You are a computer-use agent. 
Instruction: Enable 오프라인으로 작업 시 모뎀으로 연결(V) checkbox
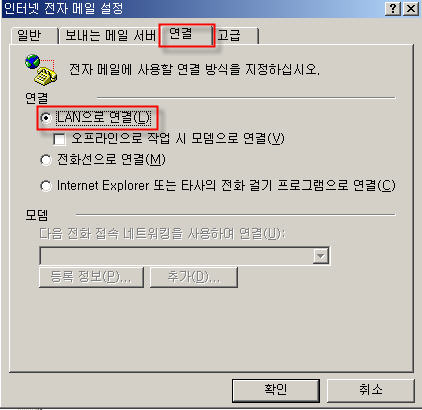click(59, 139)
